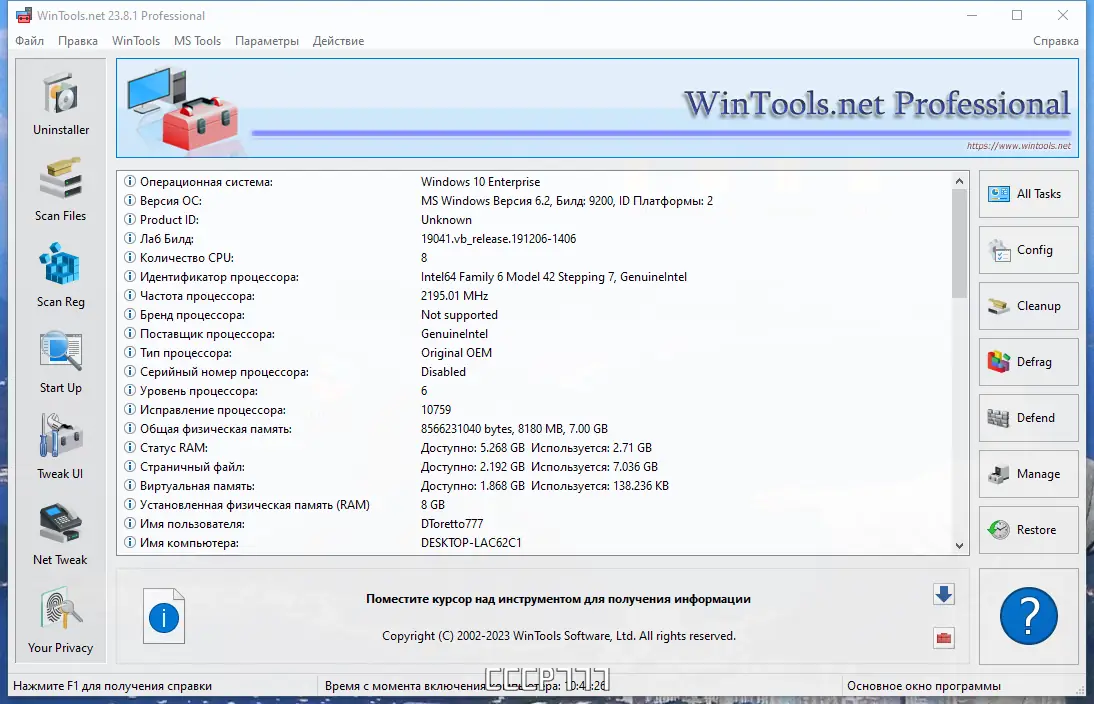Open the Справка menu

(1056, 40)
